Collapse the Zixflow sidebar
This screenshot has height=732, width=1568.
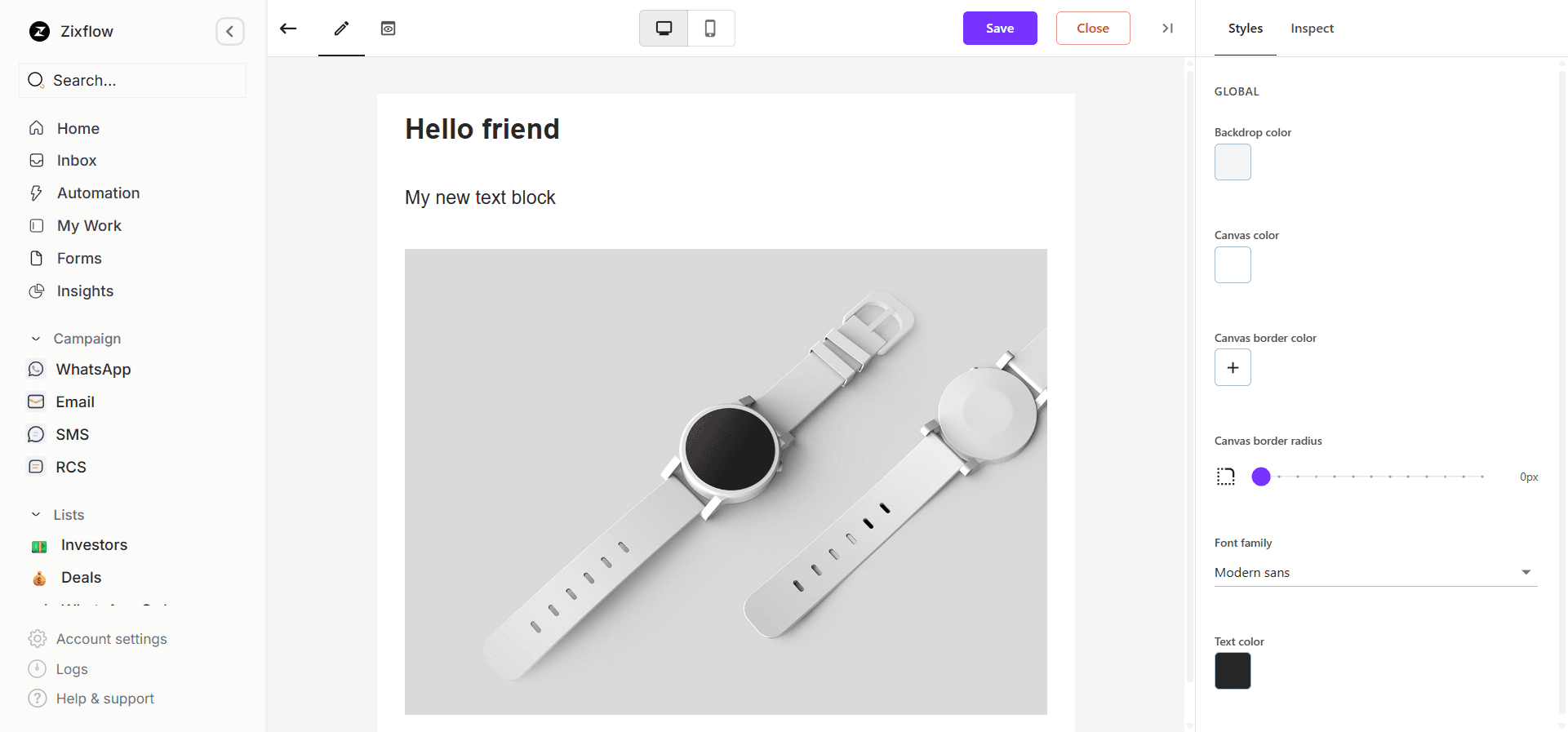point(230,32)
